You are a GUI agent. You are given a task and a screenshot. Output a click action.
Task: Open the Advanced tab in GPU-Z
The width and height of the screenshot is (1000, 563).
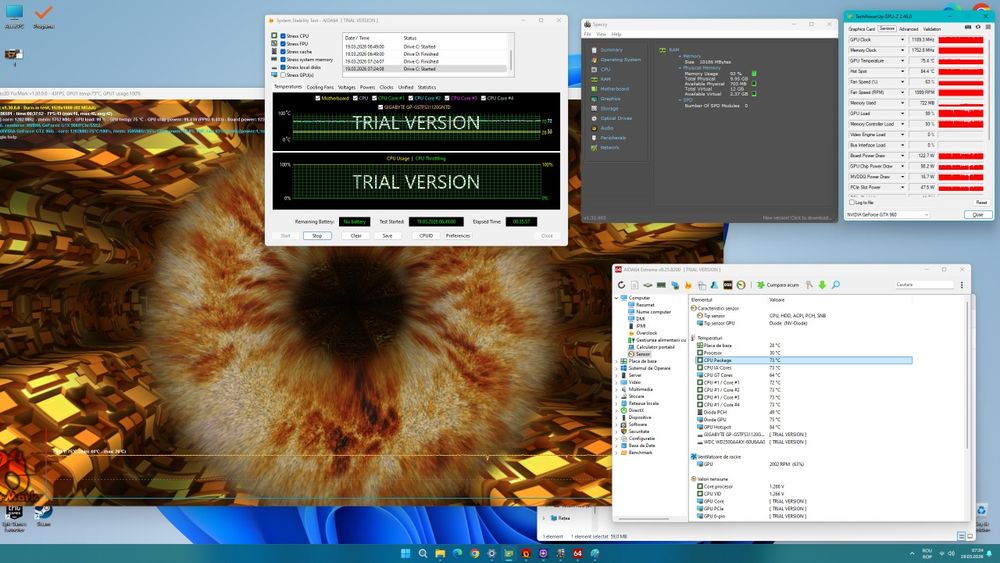click(x=909, y=29)
